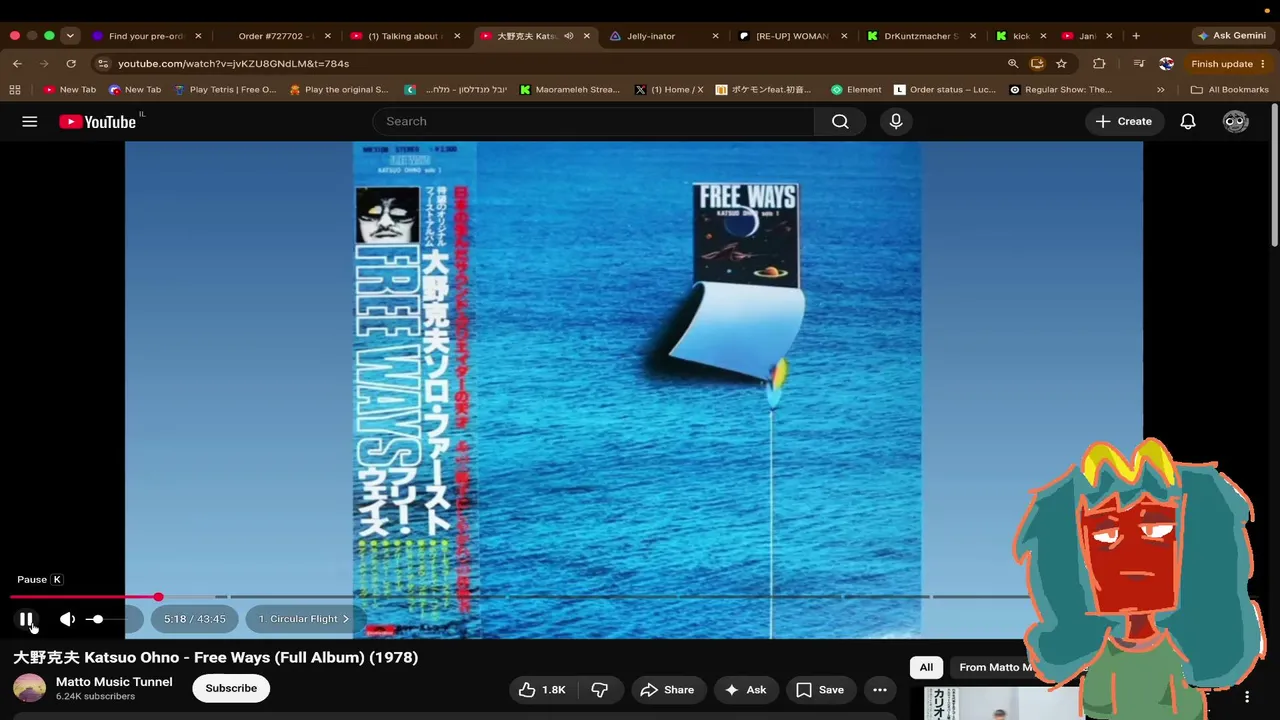The width and height of the screenshot is (1280, 720).
Task: Go to the YouTube home logo
Action: 97,122
